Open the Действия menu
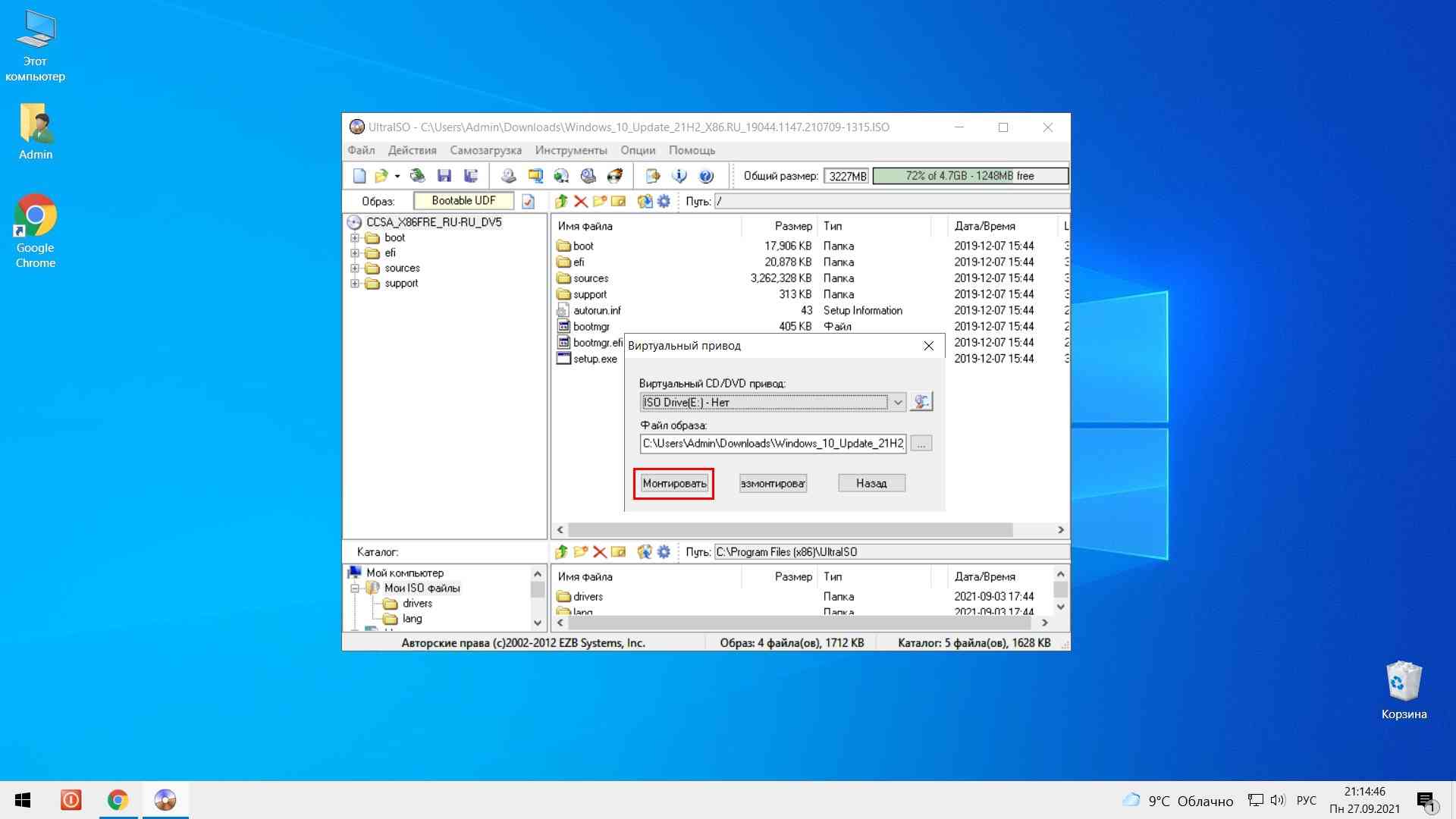1456x819 pixels. coord(412,150)
